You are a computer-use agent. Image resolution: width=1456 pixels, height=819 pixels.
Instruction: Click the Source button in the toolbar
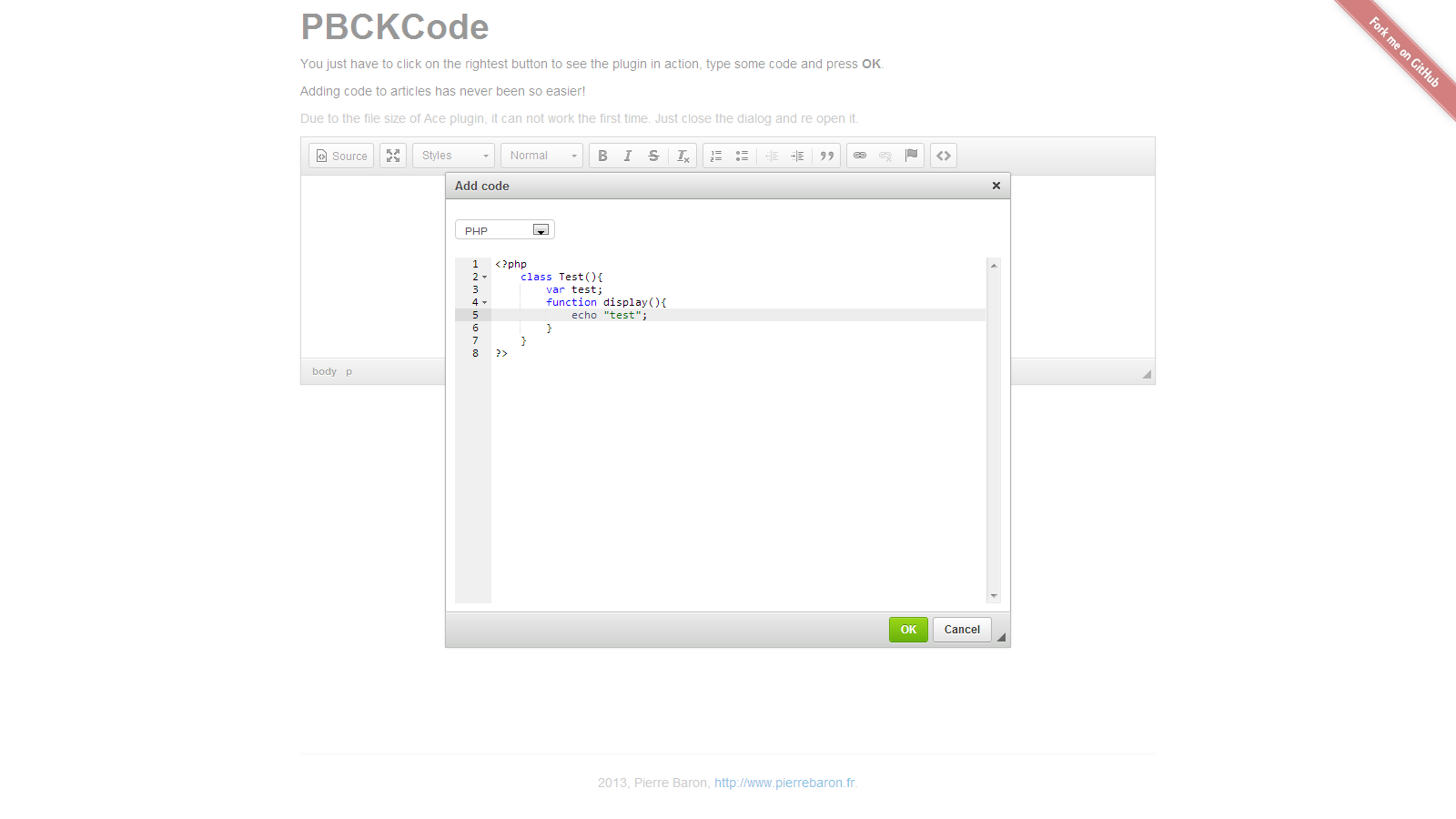341,156
